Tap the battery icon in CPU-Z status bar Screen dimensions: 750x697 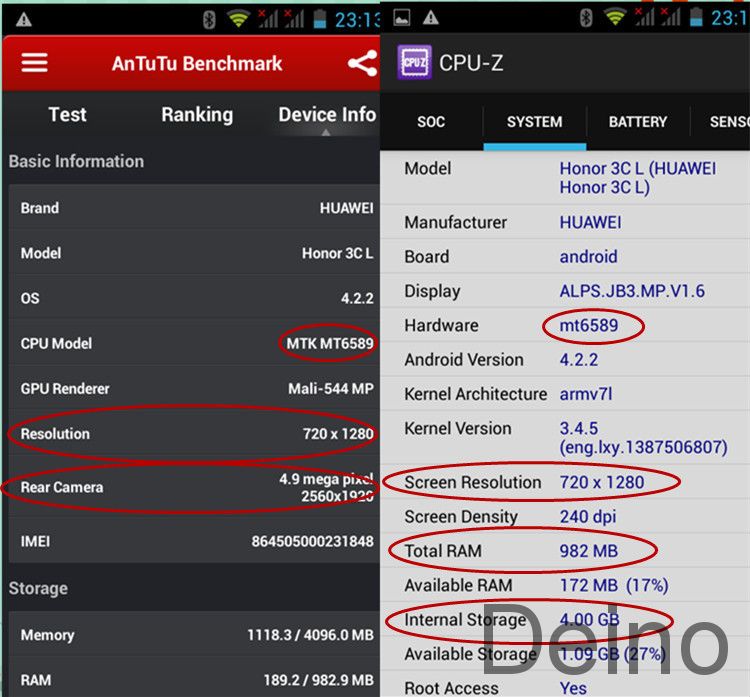point(696,18)
